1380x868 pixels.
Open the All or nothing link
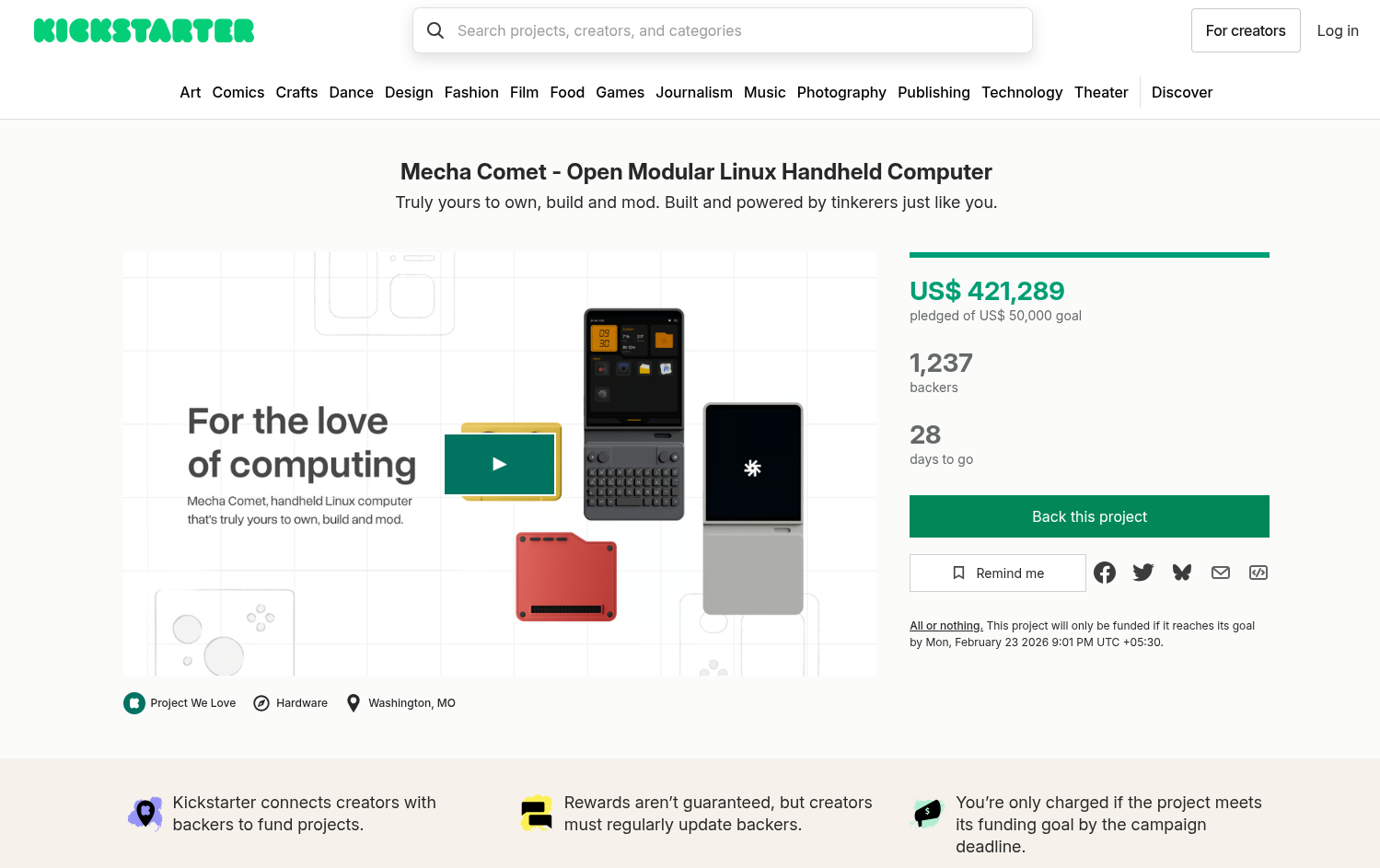(x=945, y=626)
